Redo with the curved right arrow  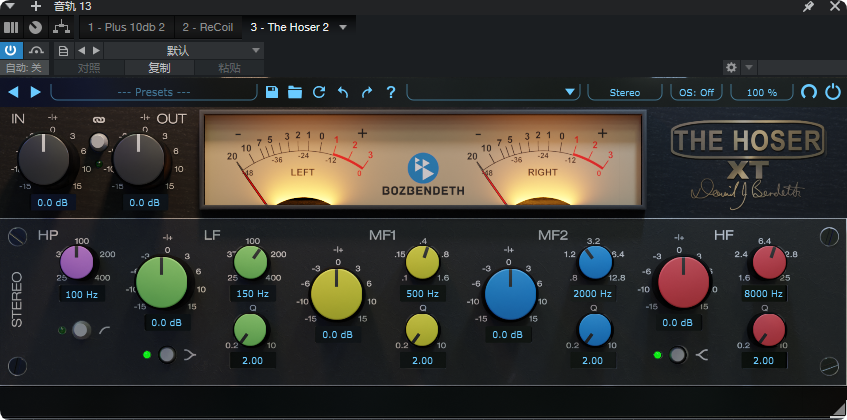click(x=367, y=92)
